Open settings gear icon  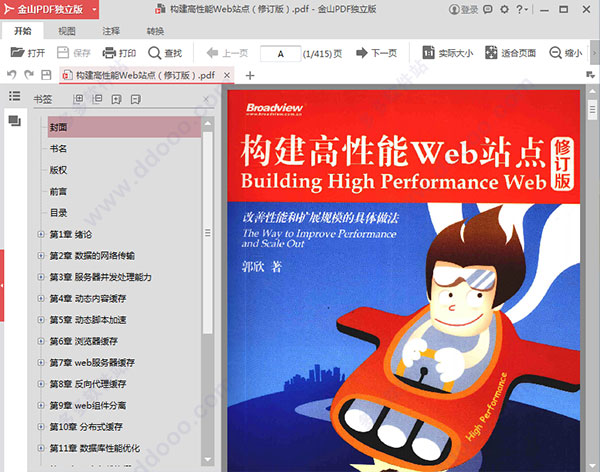(x=504, y=9)
